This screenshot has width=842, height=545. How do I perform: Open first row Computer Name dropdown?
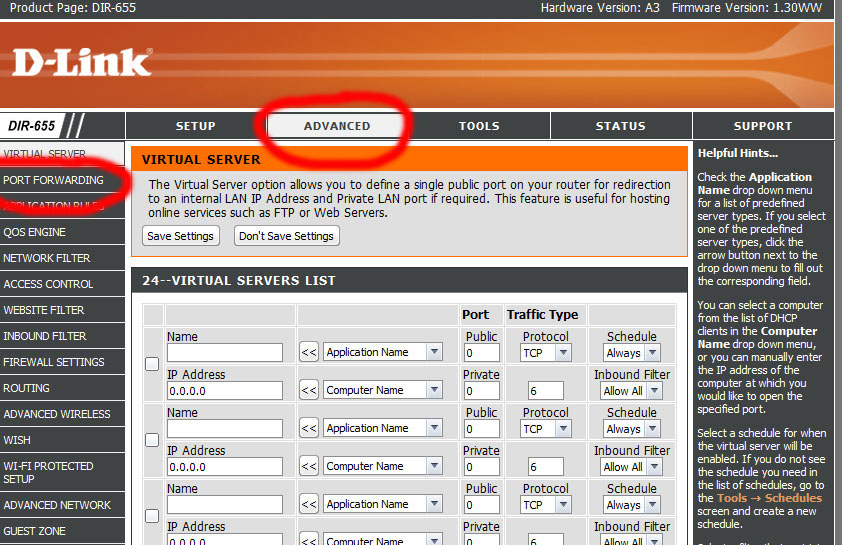click(383, 390)
